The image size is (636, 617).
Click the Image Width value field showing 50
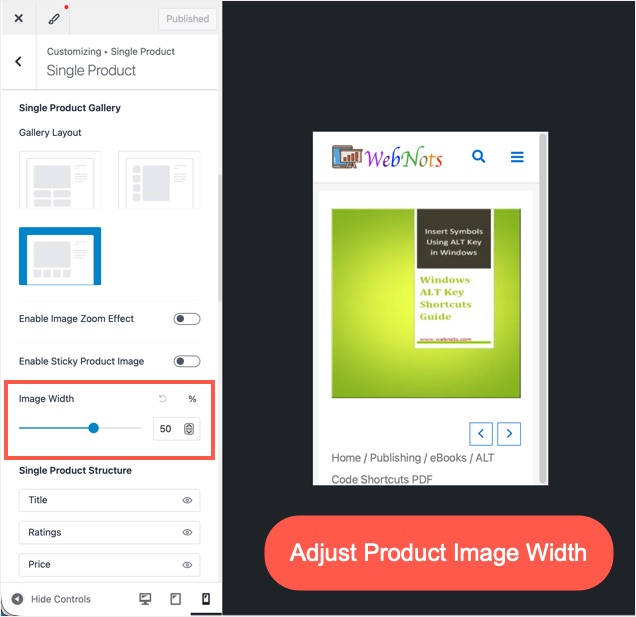tap(176, 429)
